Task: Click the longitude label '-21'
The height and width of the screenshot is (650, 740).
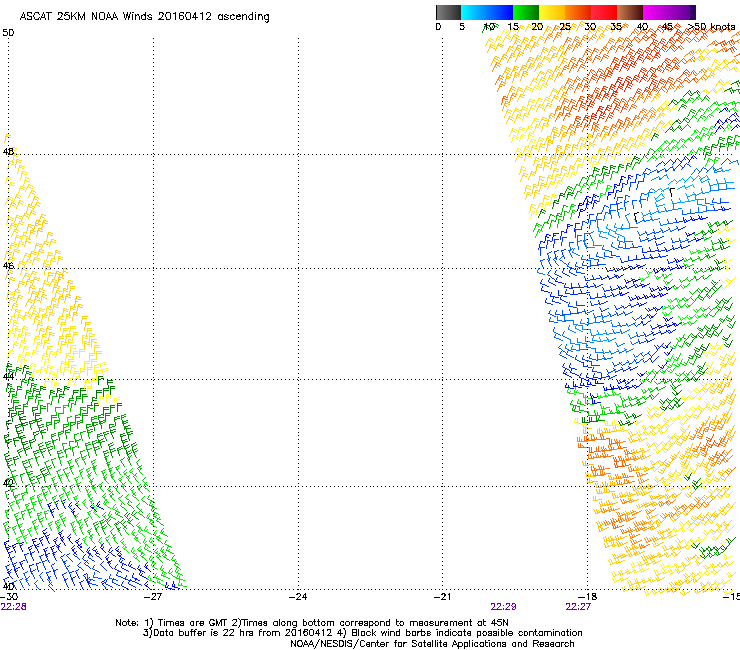Action: coord(442,597)
